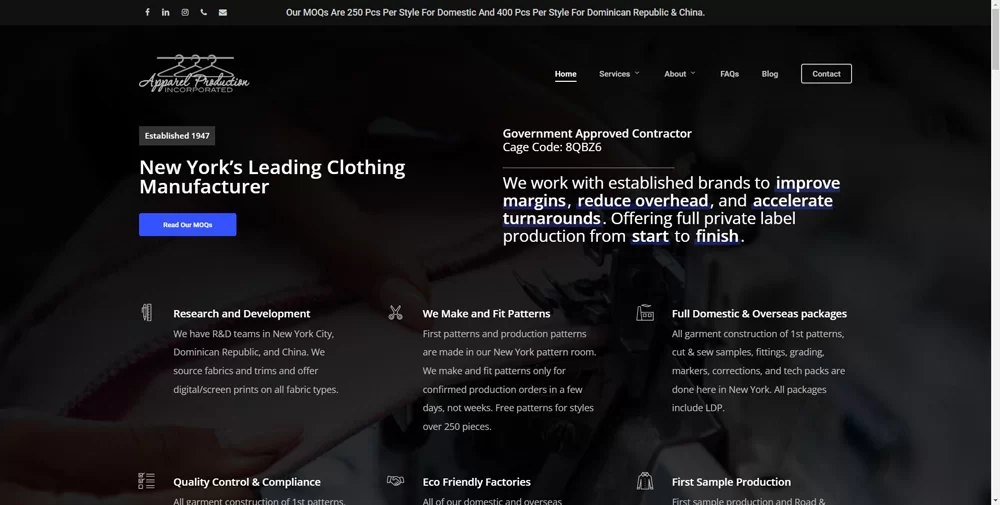Click the factory icon beside Overseas packages
This screenshot has width=1000, height=505.
pos(645,312)
